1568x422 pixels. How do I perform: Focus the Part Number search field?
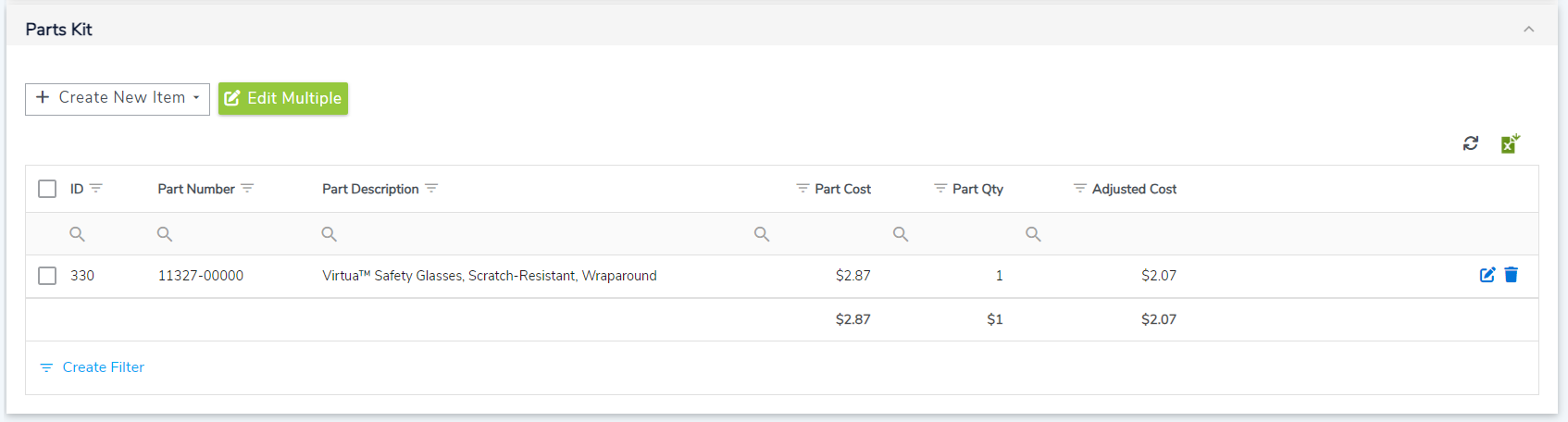click(x=231, y=234)
